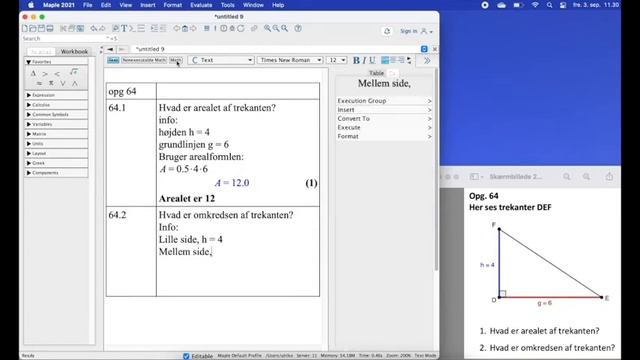The width and height of the screenshot is (640, 360).
Task: Open the Execute context submenu
Action: 384,127
